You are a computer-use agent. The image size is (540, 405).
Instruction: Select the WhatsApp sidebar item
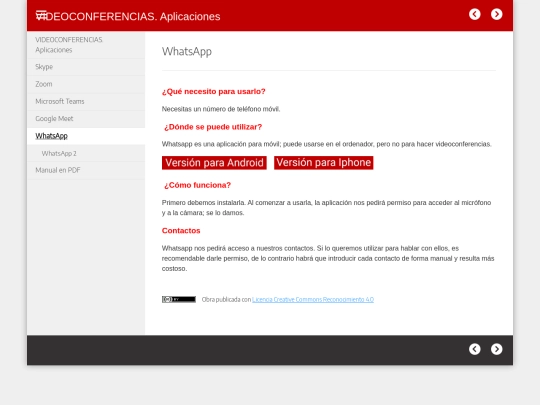point(86,136)
